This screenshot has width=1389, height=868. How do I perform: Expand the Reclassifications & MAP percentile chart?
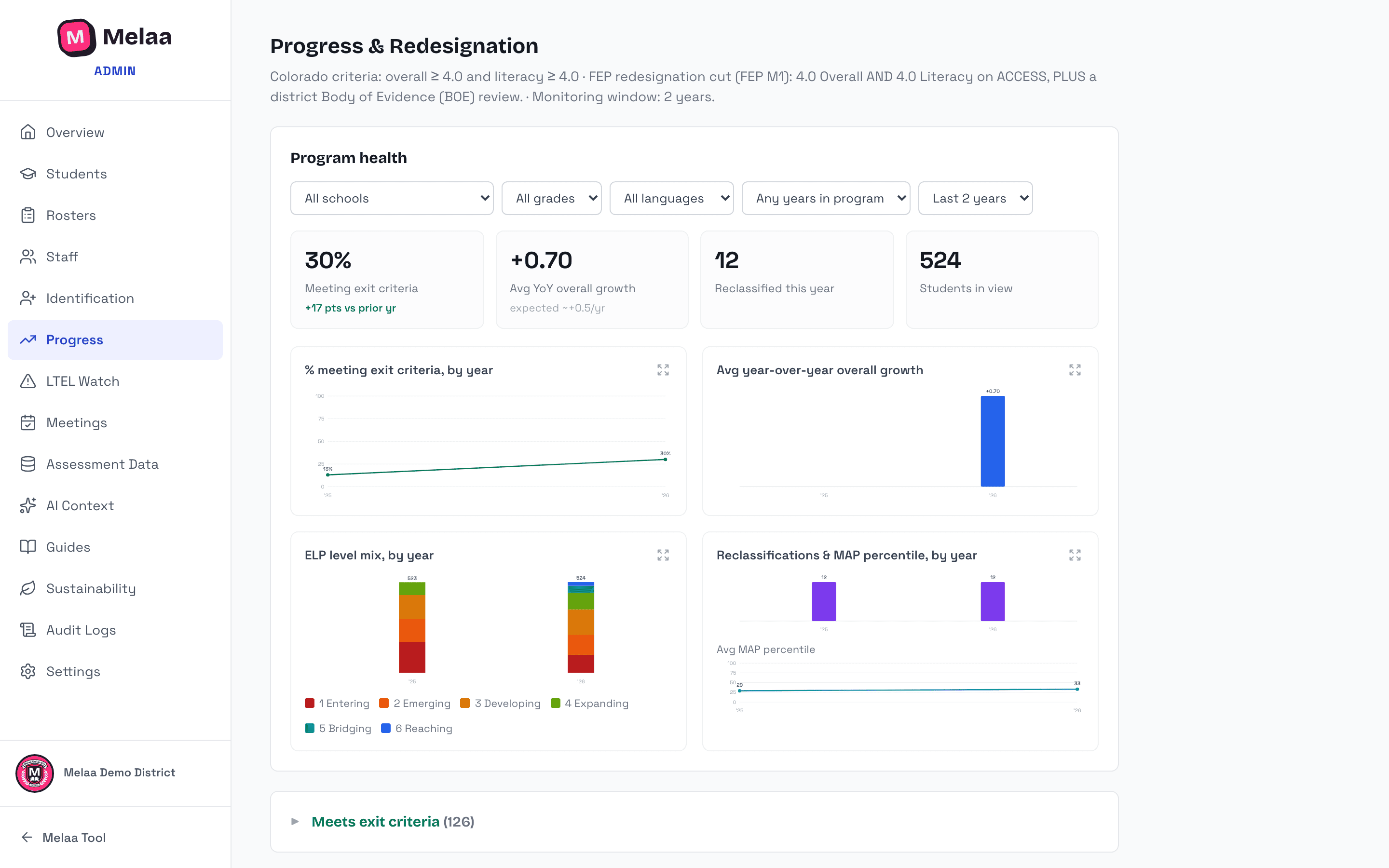click(1075, 555)
